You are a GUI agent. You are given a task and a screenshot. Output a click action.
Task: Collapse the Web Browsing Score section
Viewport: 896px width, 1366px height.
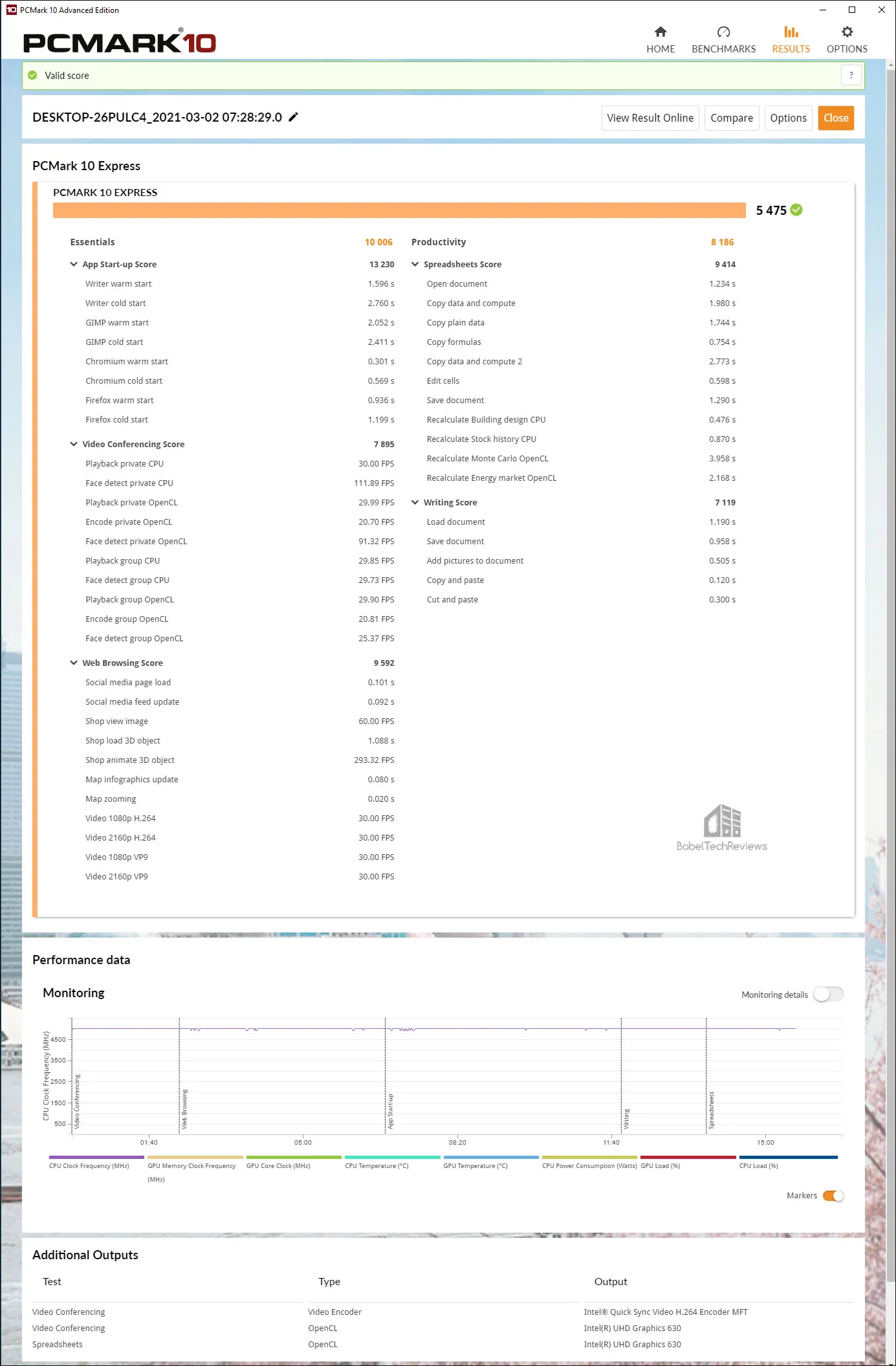(x=74, y=663)
